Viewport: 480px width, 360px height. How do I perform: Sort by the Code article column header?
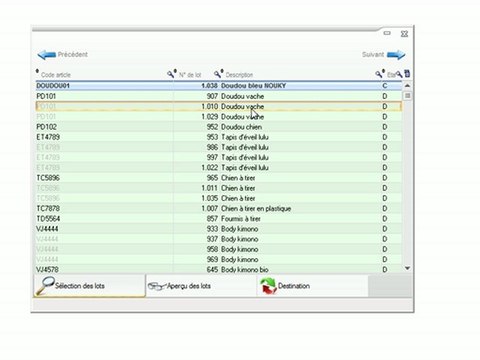tap(56, 75)
